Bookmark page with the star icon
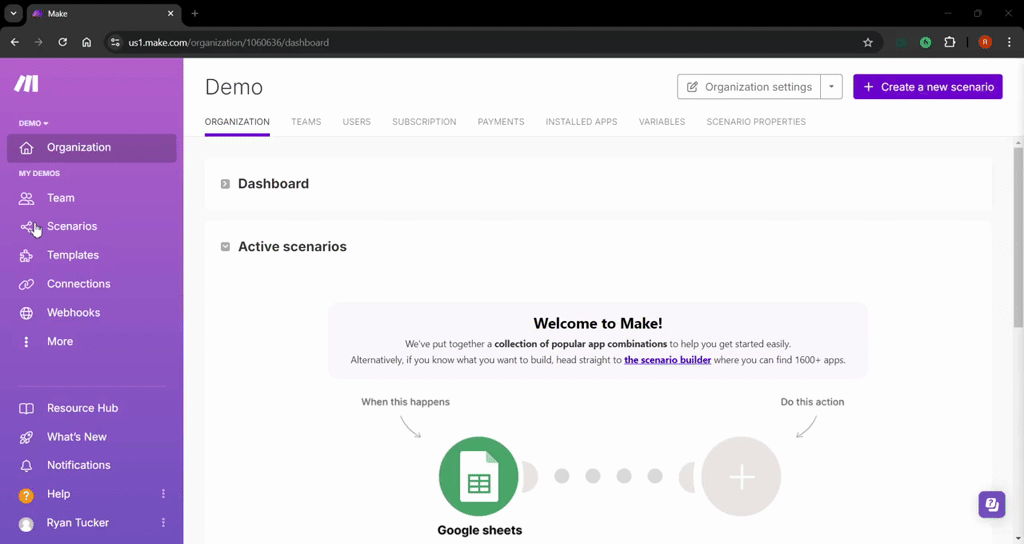The width and height of the screenshot is (1024, 544). point(868,42)
